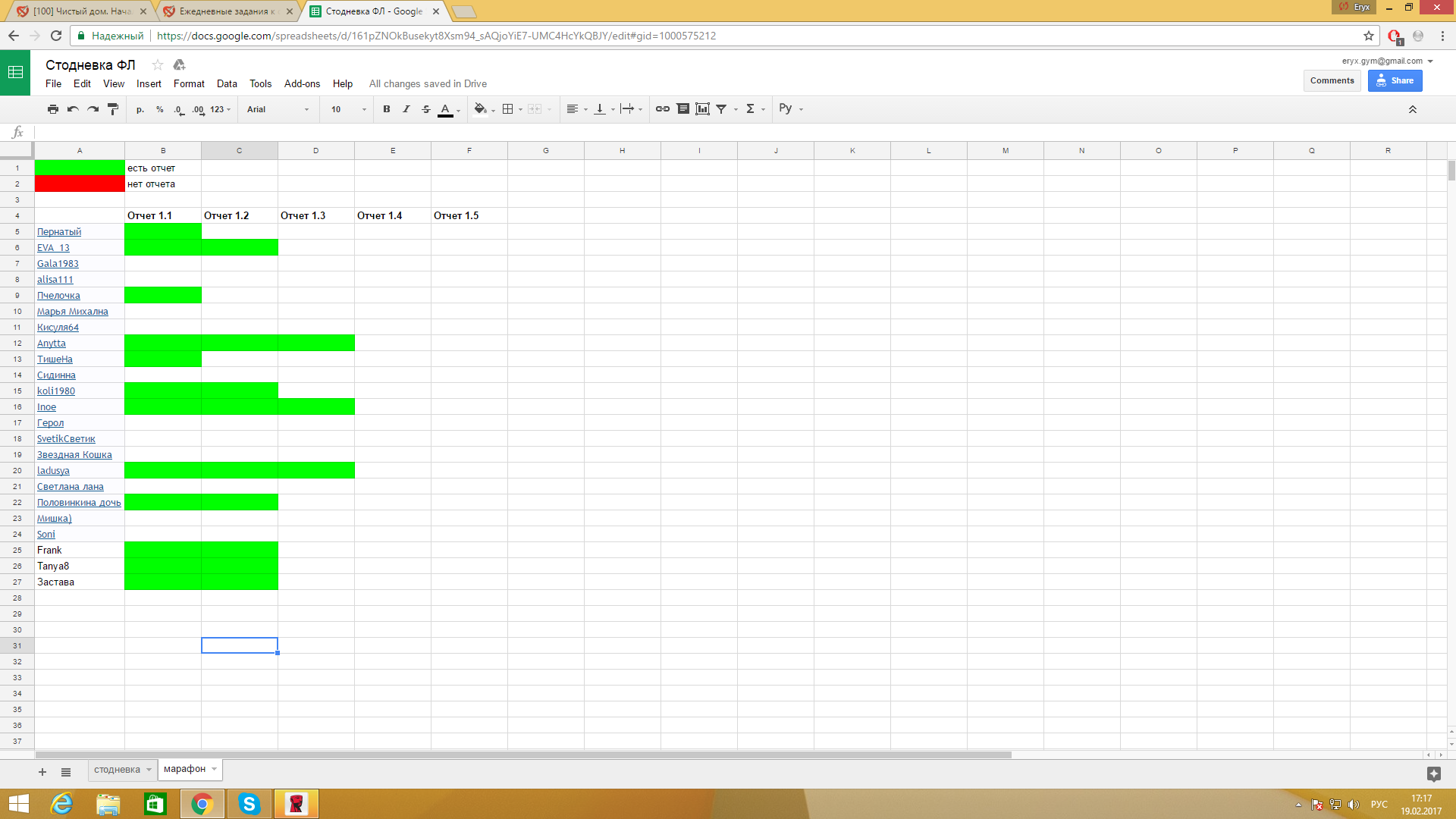
Task: Star the Стодневка ФЛ document
Action: point(158,65)
